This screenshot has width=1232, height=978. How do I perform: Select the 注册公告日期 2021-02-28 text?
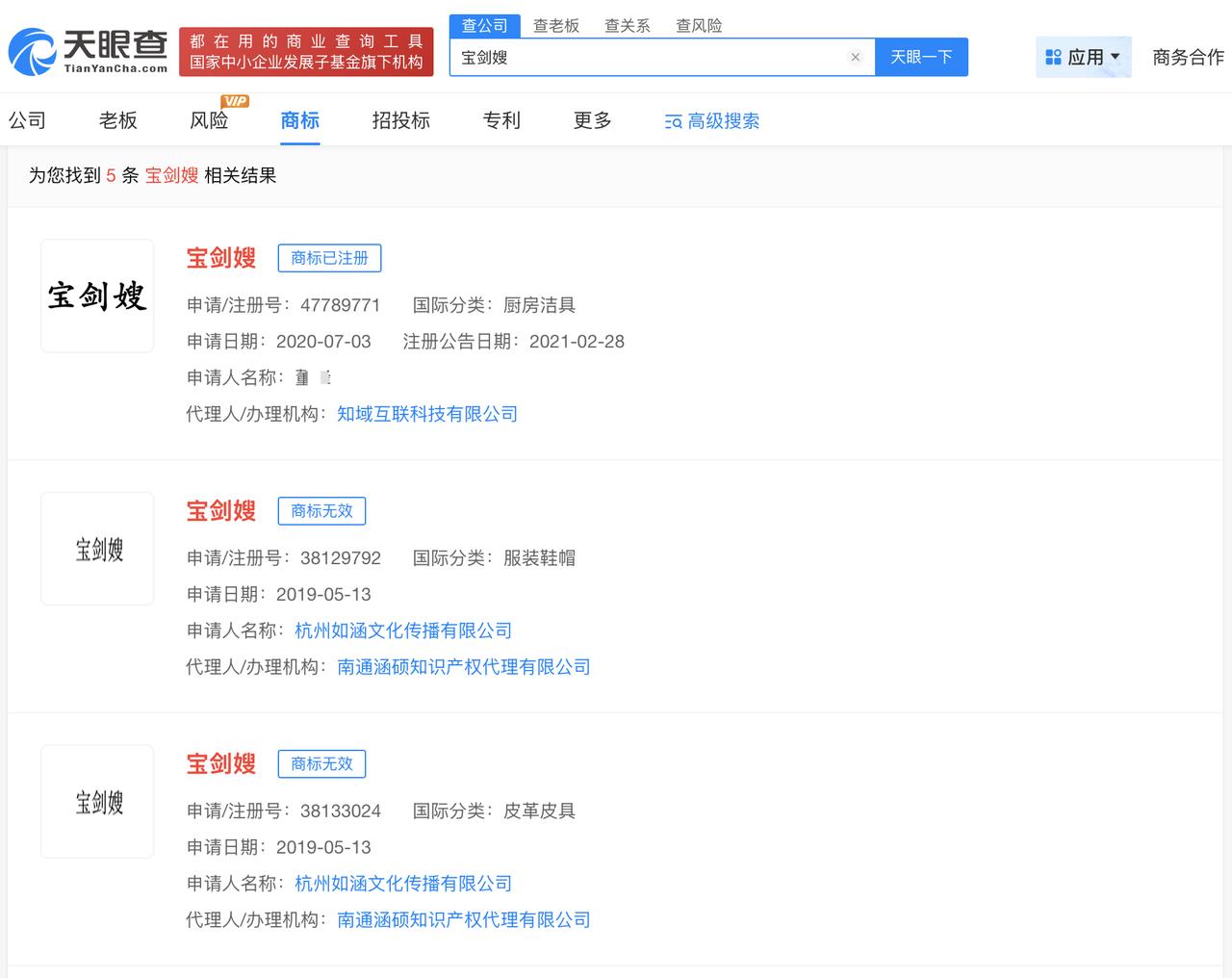point(514,342)
